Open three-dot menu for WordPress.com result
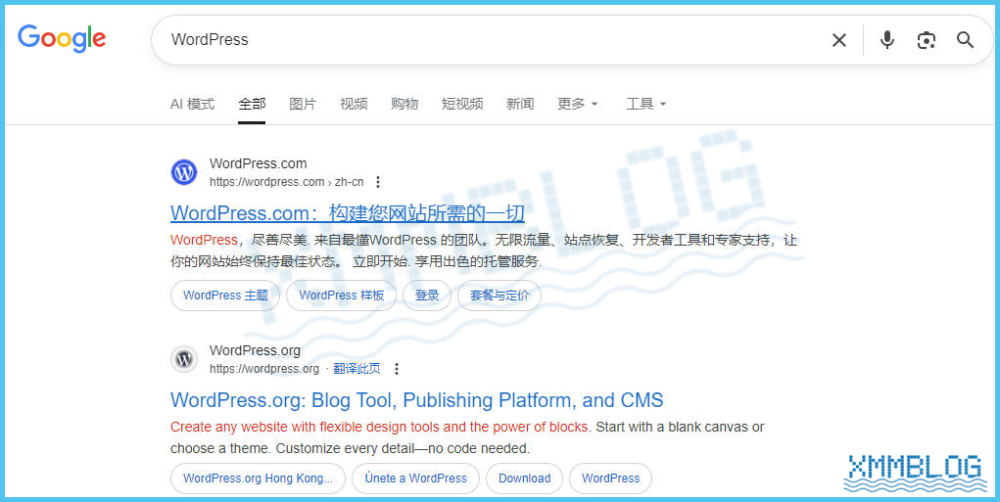 pyautogui.click(x=378, y=182)
